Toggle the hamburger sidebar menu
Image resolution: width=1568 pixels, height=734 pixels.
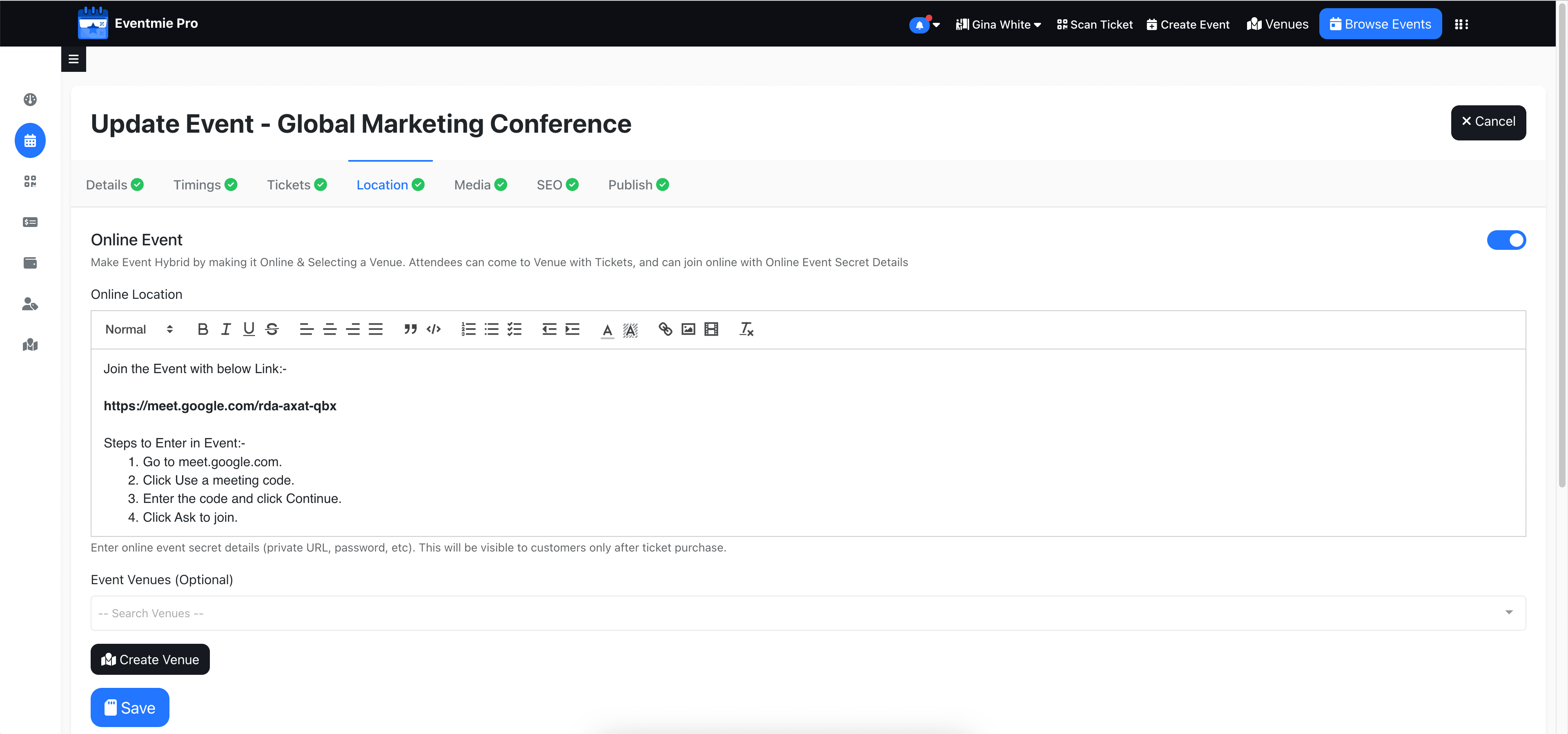(73, 59)
